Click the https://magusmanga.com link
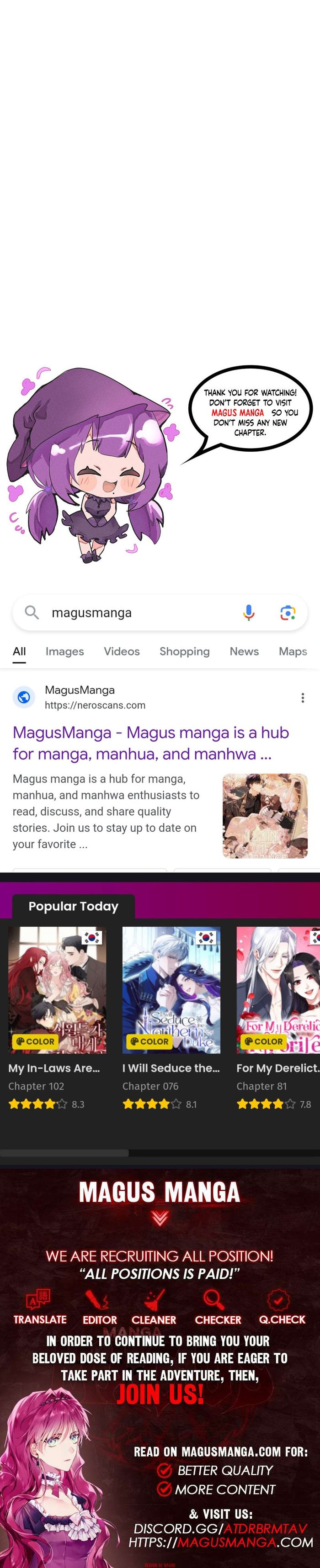The image size is (320, 1568). pyautogui.click(x=221, y=1542)
